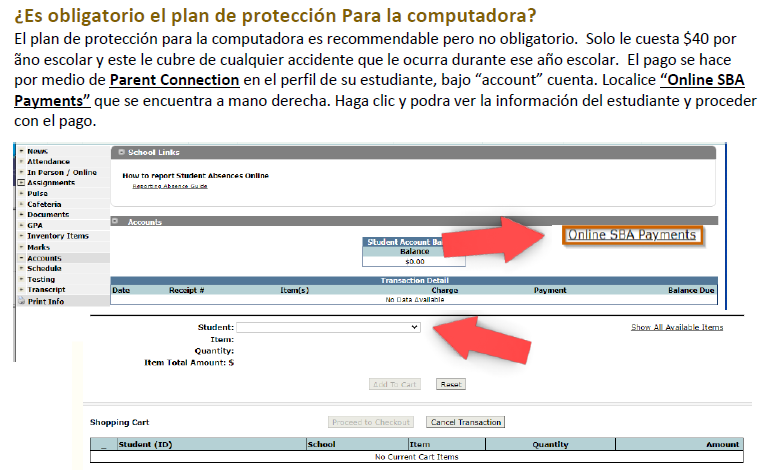Go to Inventory Items in sidebar

pos(57,236)
